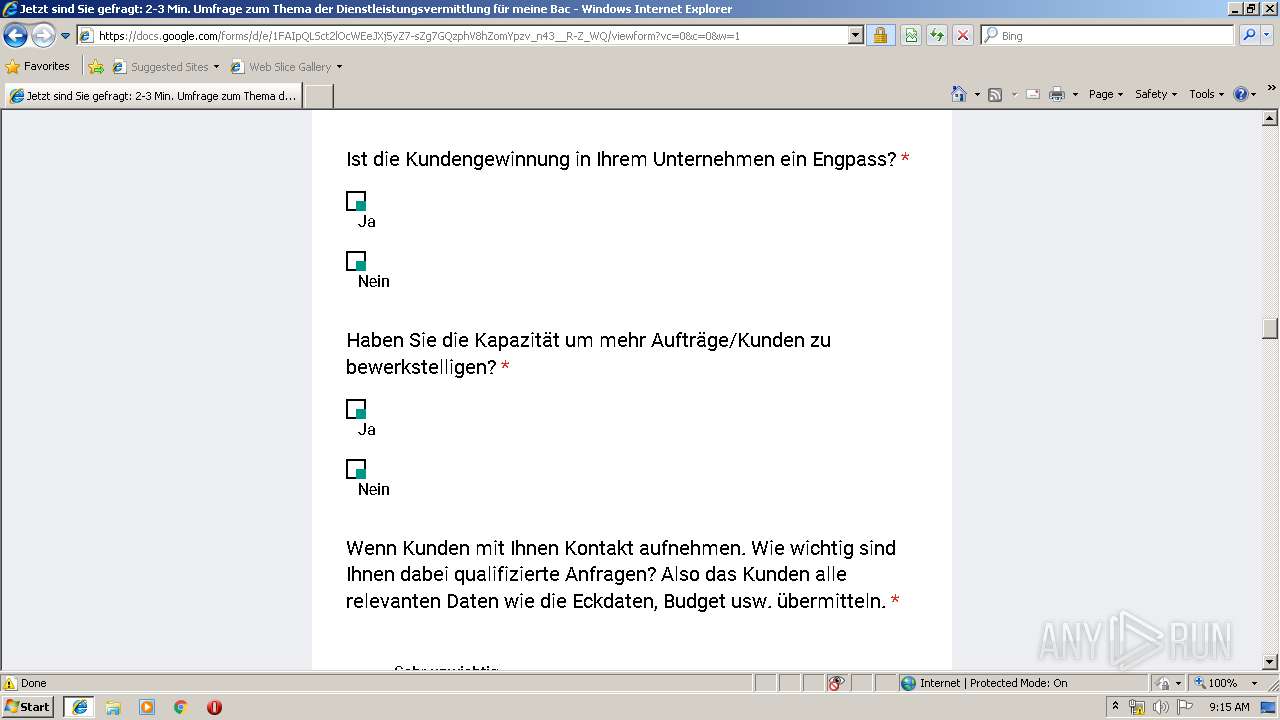Expand the Print options dropdown arrow
The height and width of the screenshot is (720, 1280).
point(1075,94)
